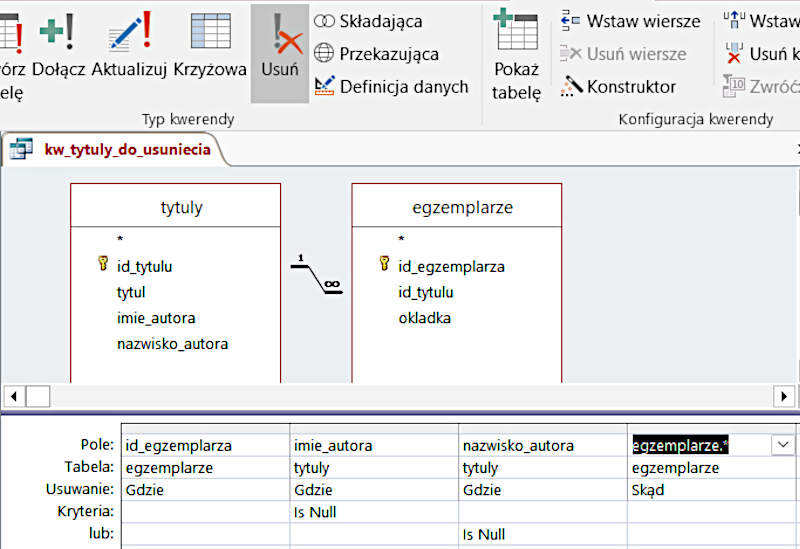This screenshot has width=800, height=549.
Task: Open the egzemplarze.* field dropdown arrow
Action: [783, 445]
